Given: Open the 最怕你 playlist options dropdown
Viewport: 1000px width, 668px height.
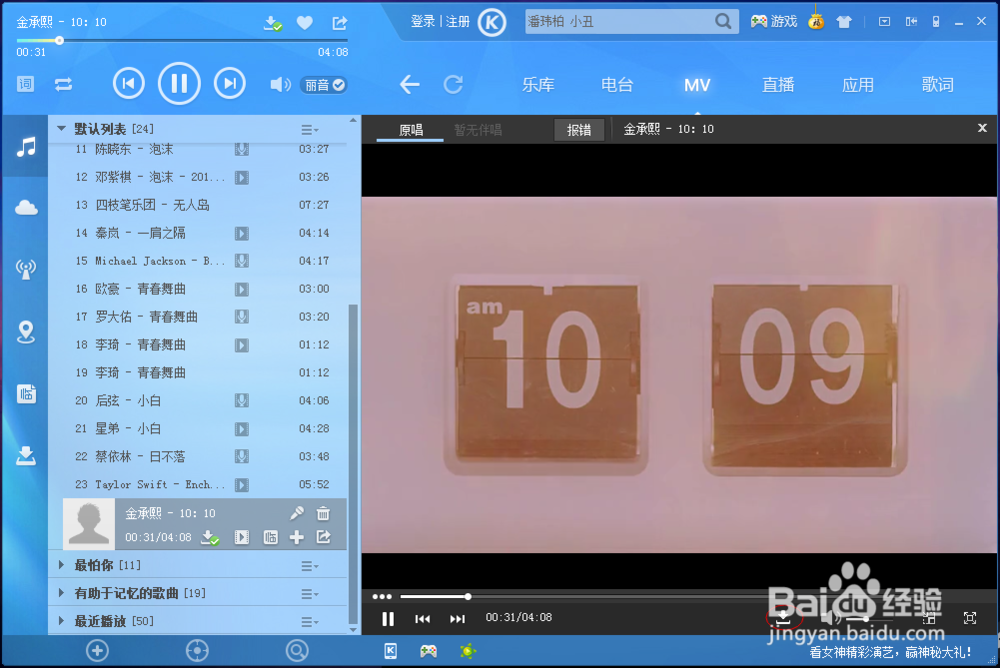Looking at the screenshot, I should click(309, 563).
